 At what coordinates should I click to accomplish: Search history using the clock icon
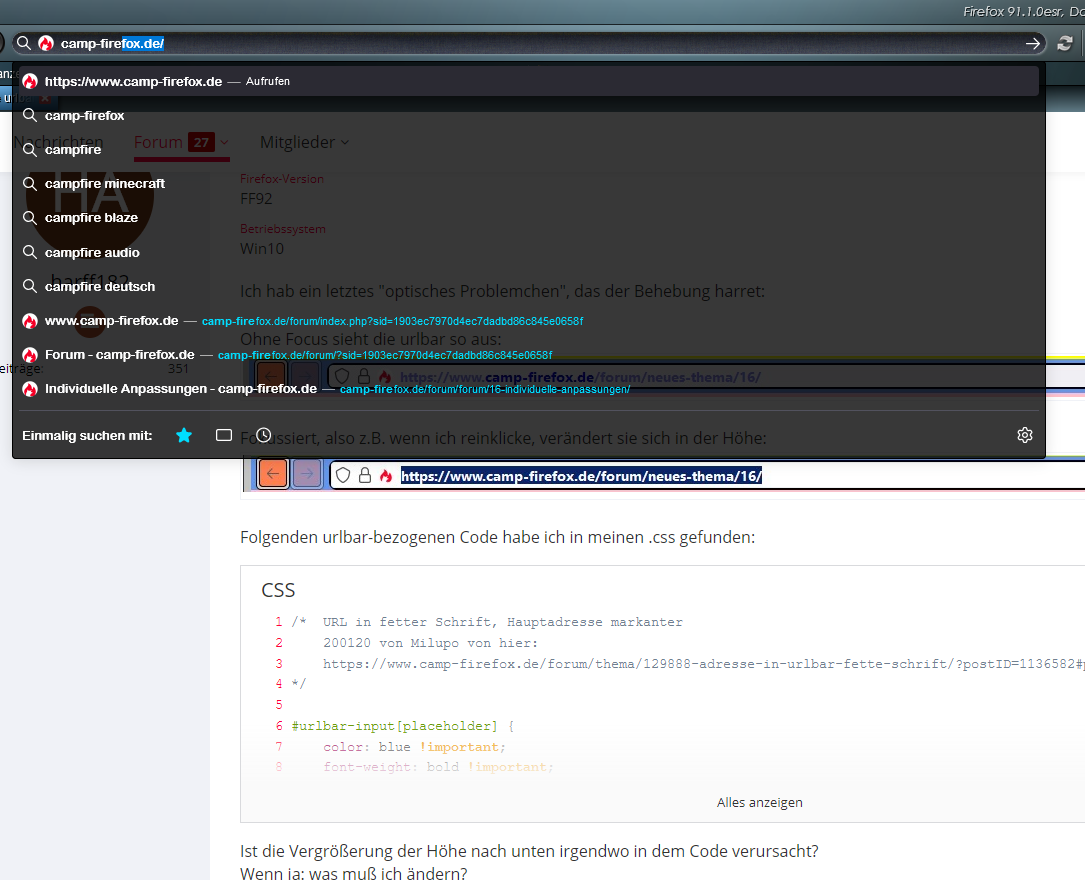coord(263,435)
